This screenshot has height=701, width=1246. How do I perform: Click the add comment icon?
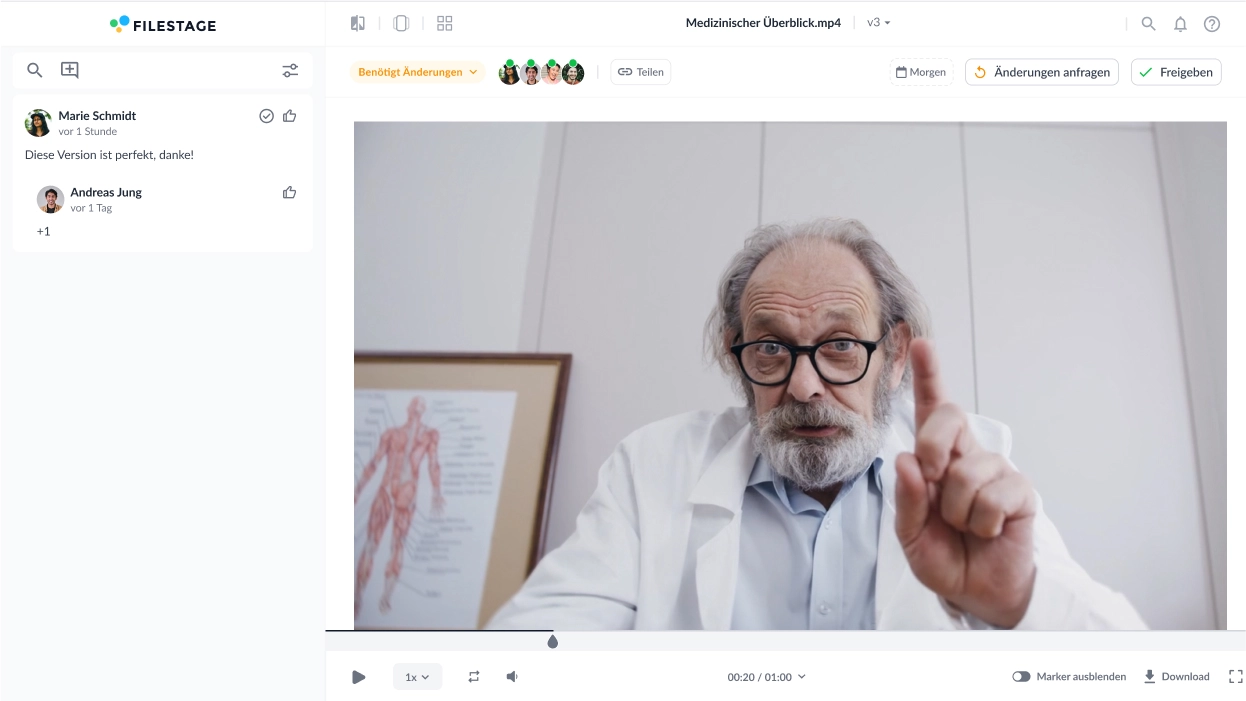[69, 70]
